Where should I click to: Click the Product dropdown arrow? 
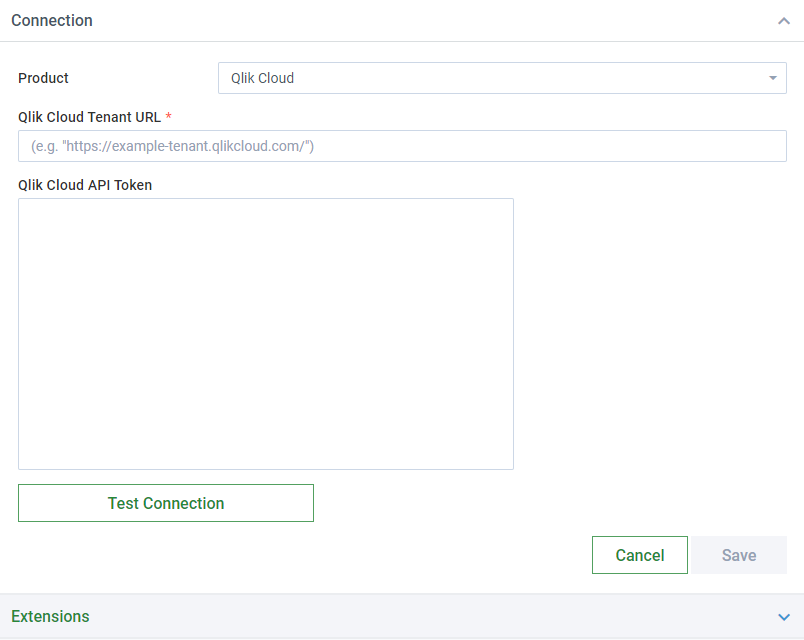[773, 78]
